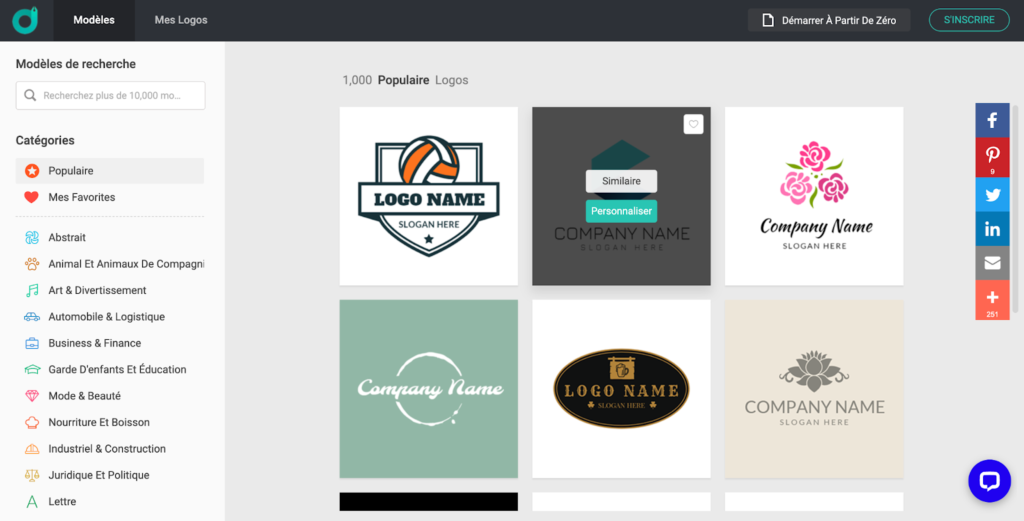Click the construction helmet icon
Screen dimensions: 1024x521
pos(31,449)
